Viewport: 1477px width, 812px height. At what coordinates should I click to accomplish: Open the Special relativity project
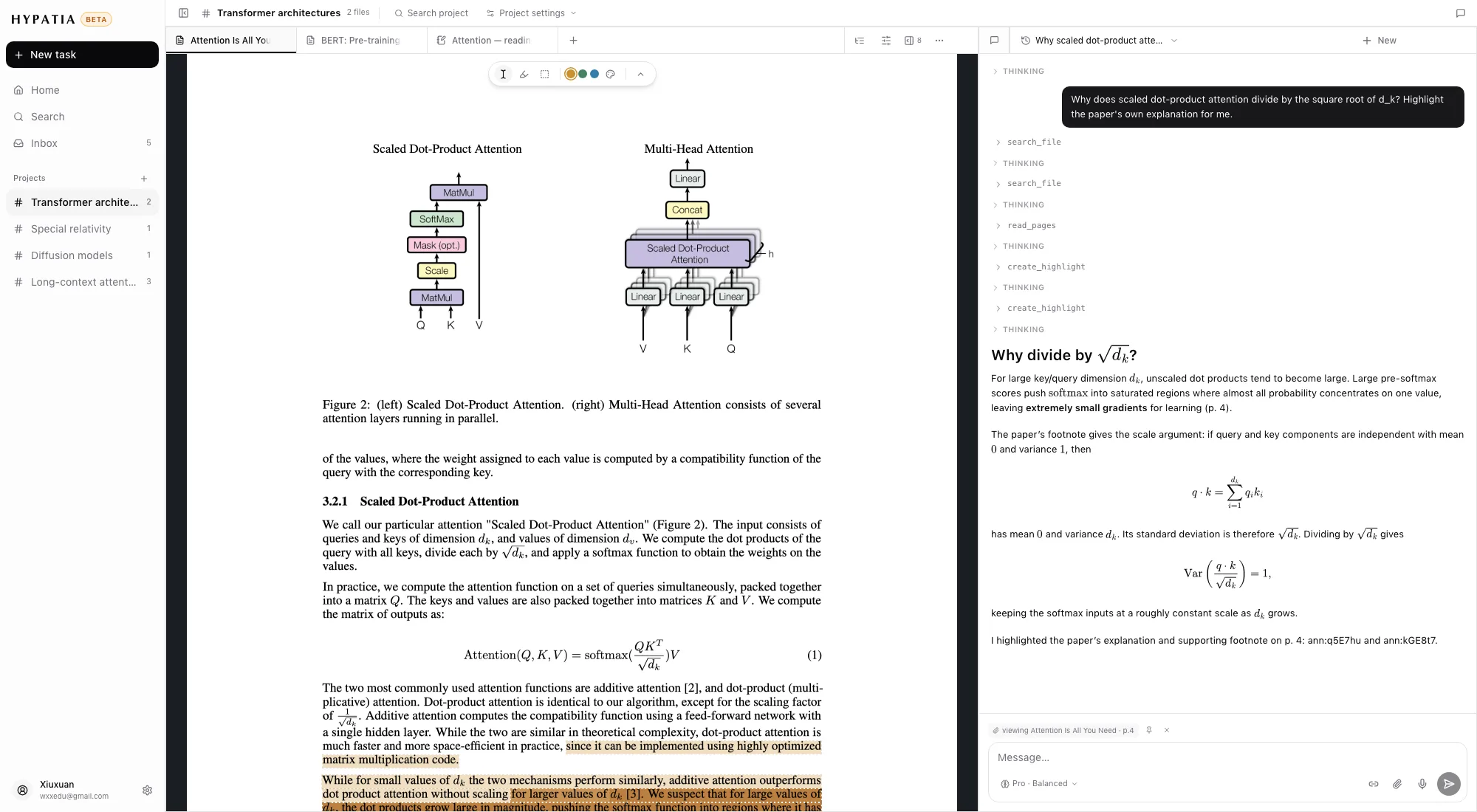click(x=82, y=229)
